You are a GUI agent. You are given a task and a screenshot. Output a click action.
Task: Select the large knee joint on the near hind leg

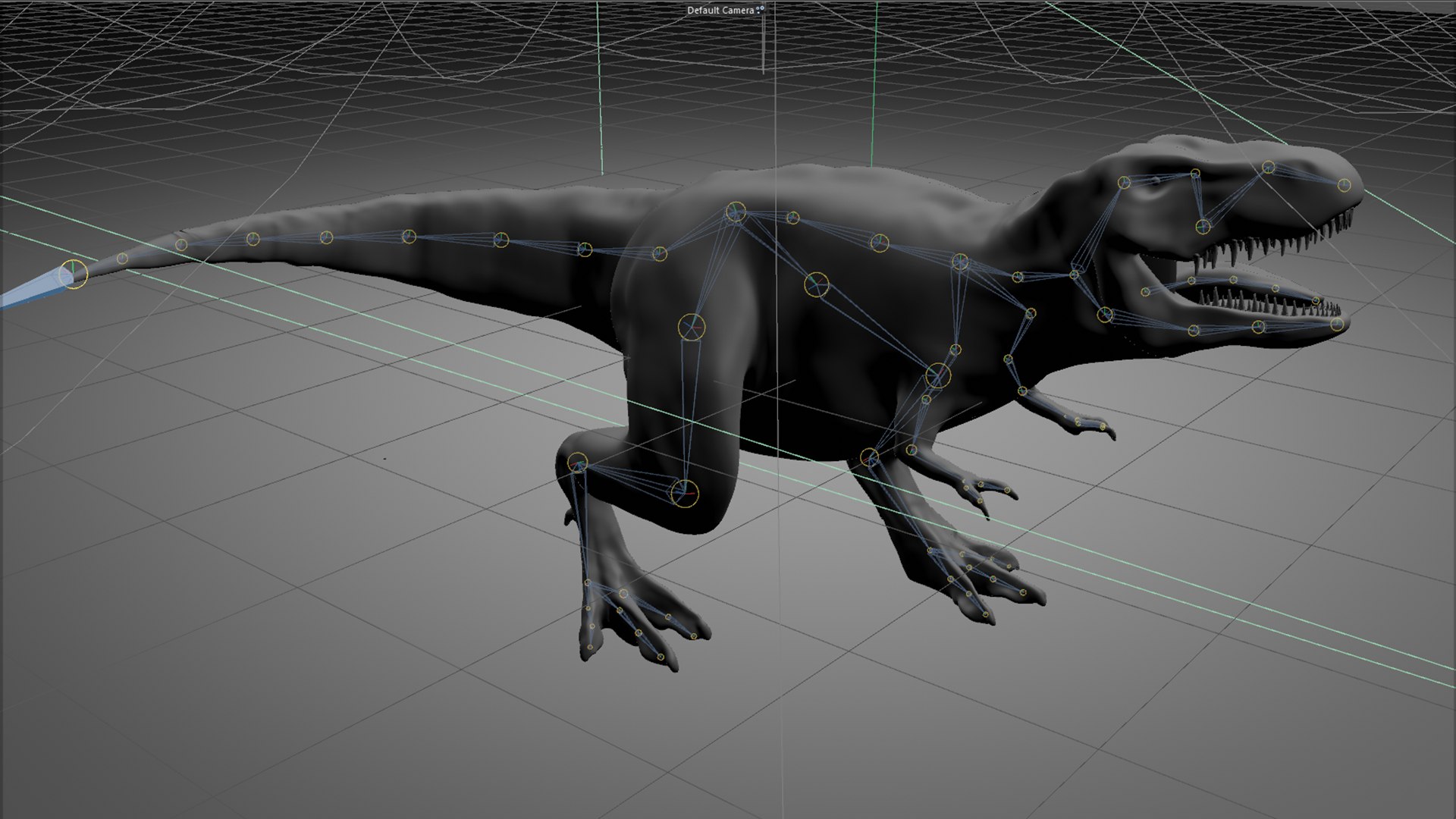[x=684, y=493]
